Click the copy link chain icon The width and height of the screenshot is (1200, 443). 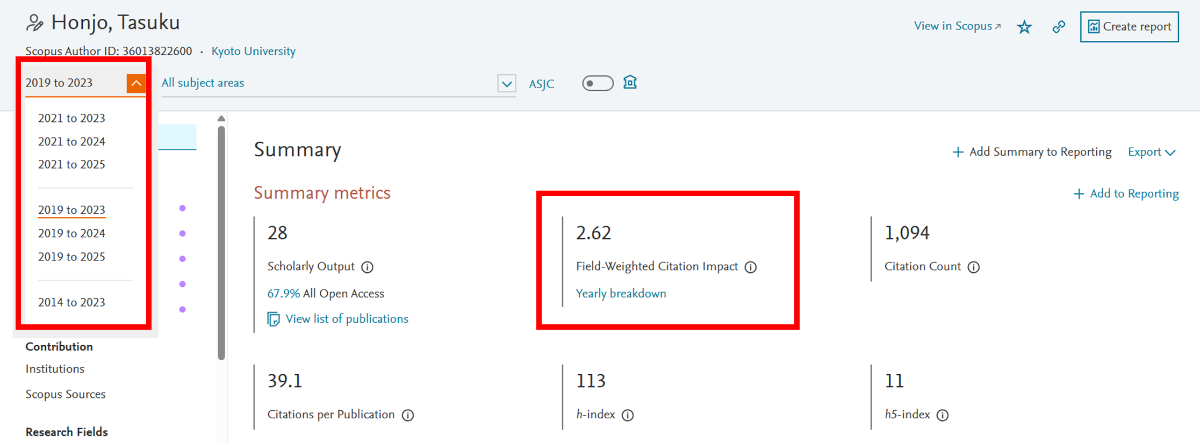point(1058,27)
